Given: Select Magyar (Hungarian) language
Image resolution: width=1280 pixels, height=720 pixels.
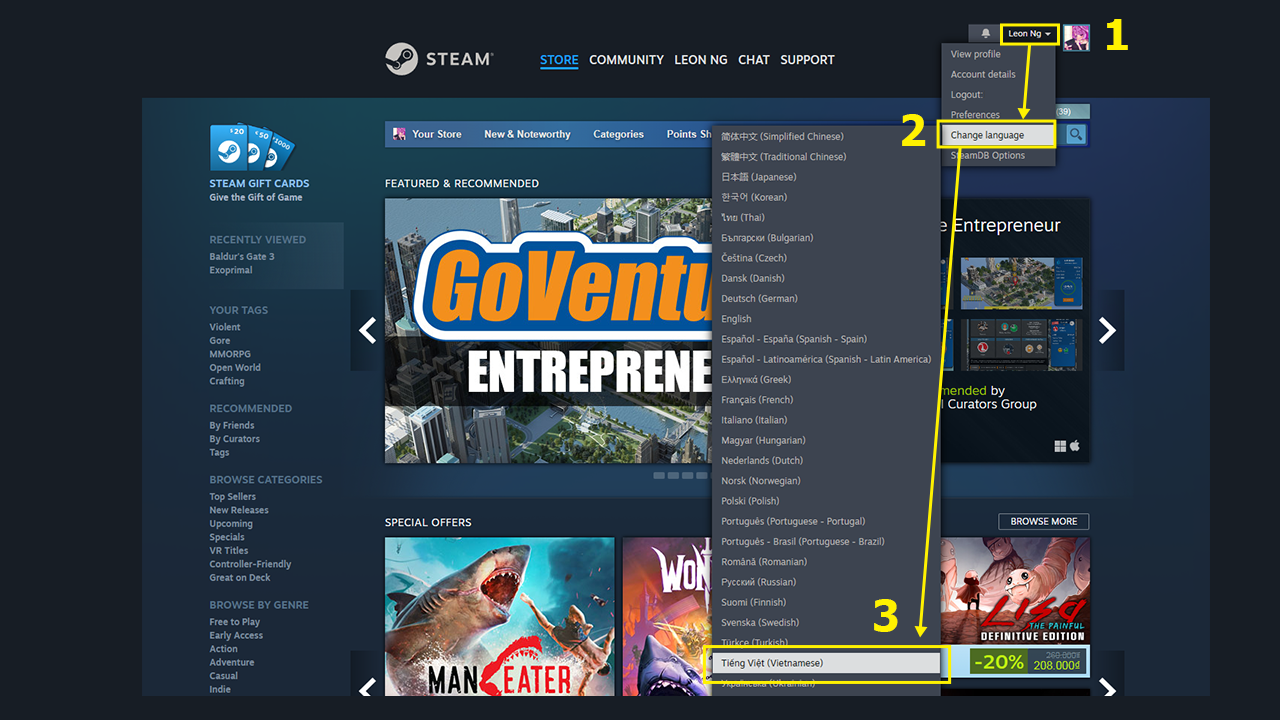Looking at the screenshot, I should [826, 440].
